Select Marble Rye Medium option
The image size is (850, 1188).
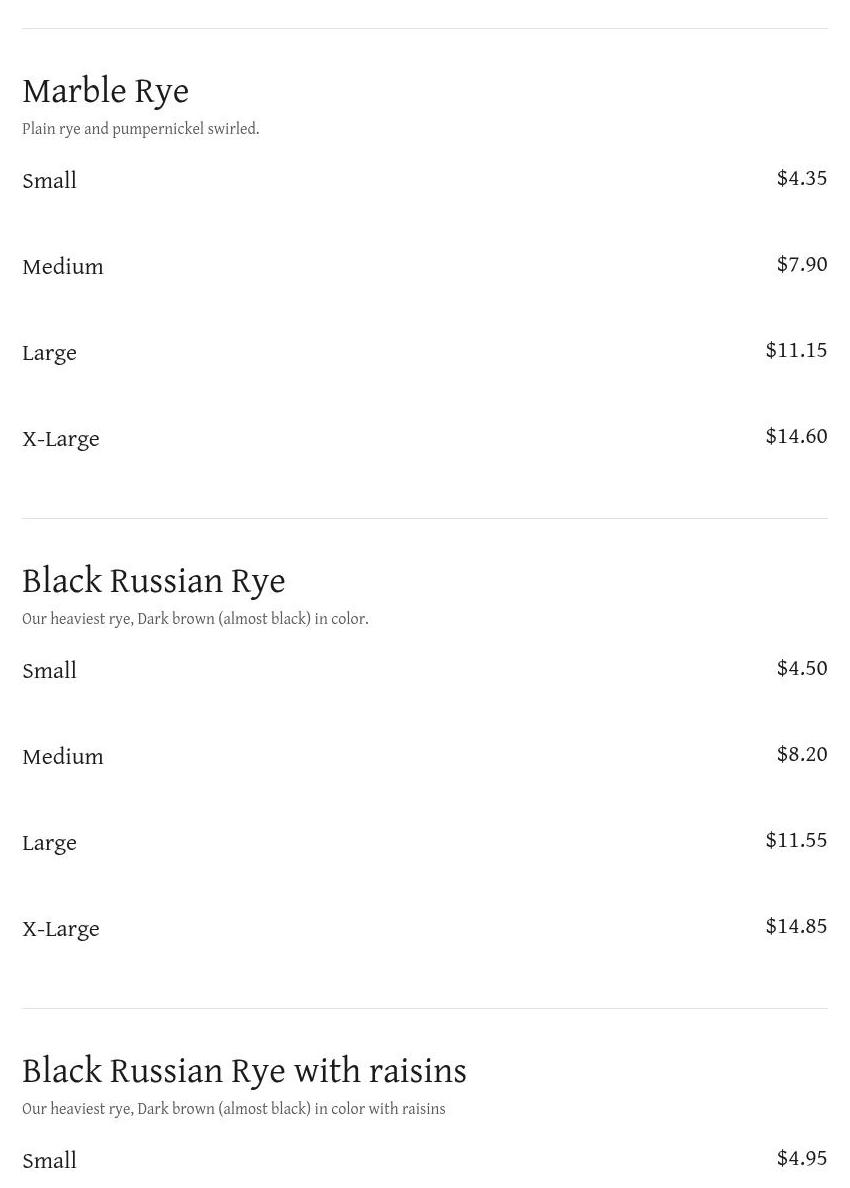63,267
